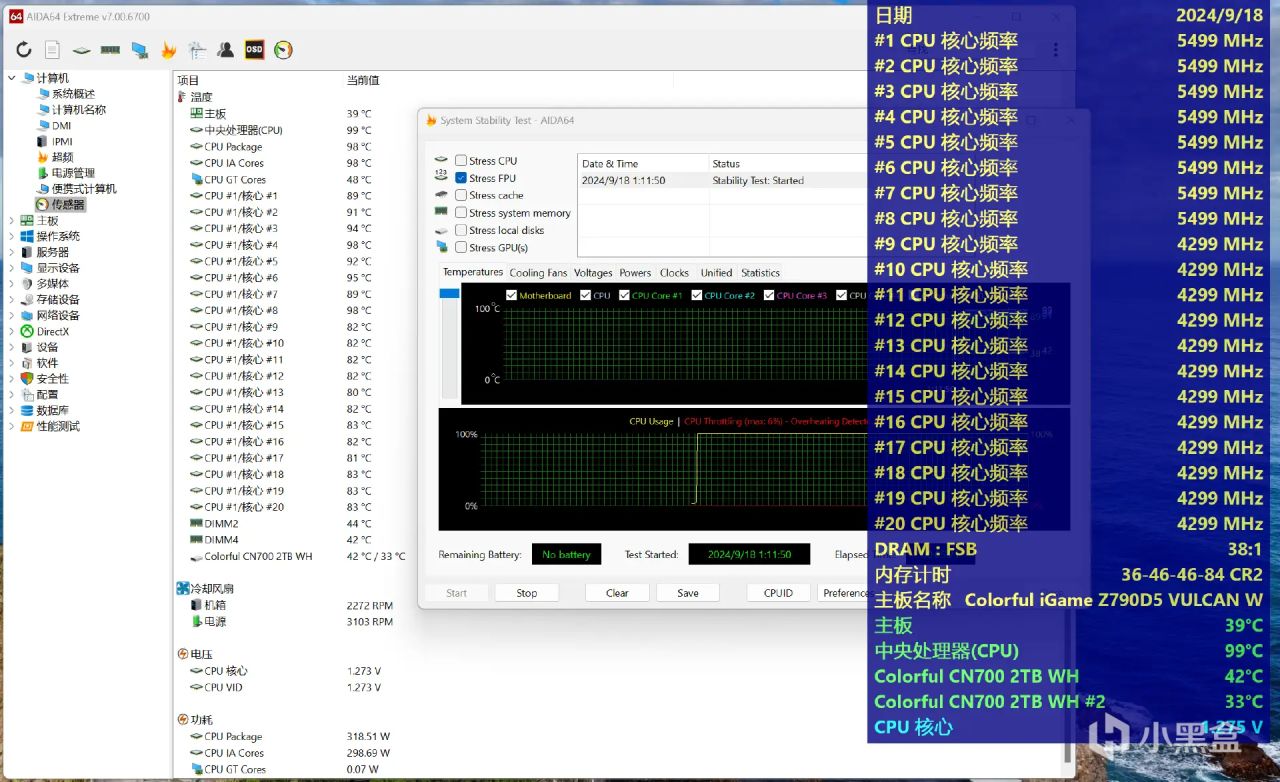Open System Stability Test flame toolbar icon
Screen dimensions: 1280x782
(168, 50)
